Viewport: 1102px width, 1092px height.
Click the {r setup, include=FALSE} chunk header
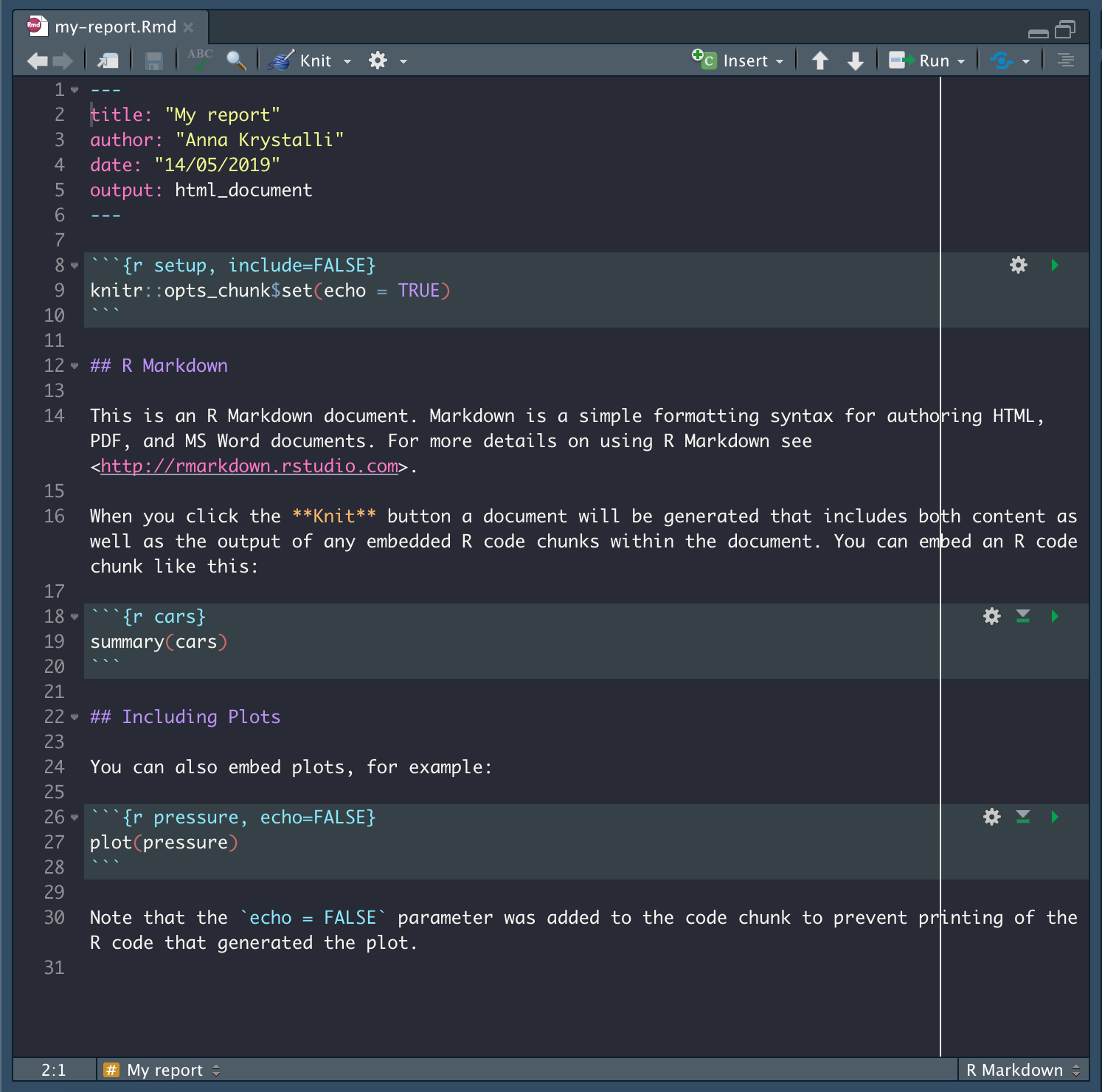pyautogui.click(x=233, y=266)
